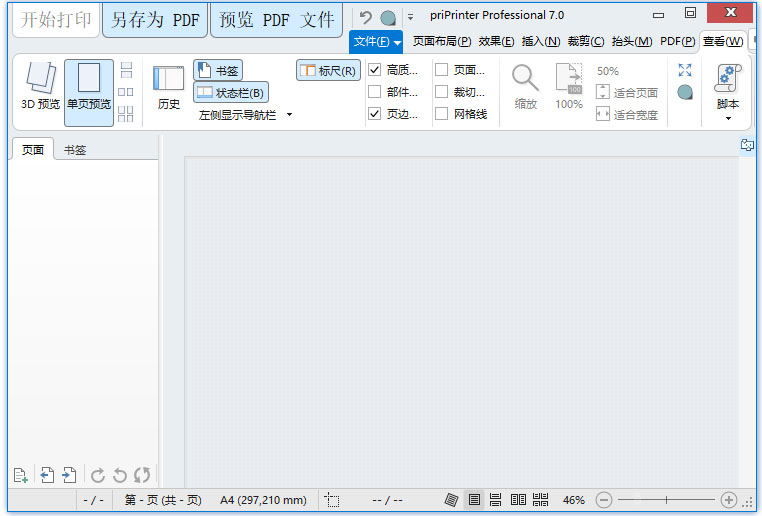The image size is (762, 516).
Task: Click the A4 (297,210 mm) paper size
Action: point(263,500)
